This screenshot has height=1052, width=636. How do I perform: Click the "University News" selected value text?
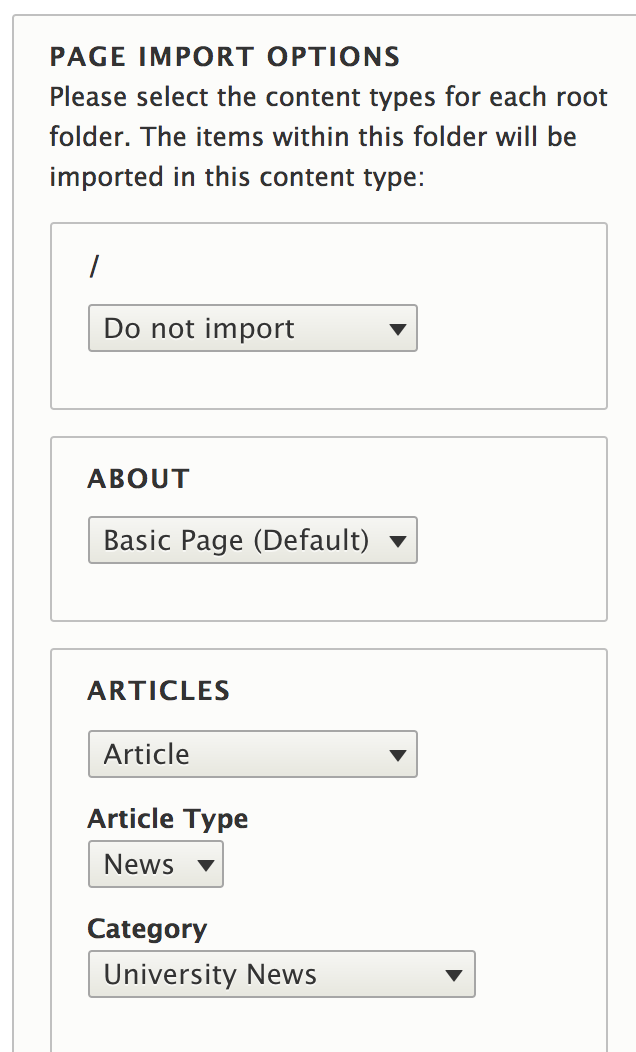tap(210, 975)
